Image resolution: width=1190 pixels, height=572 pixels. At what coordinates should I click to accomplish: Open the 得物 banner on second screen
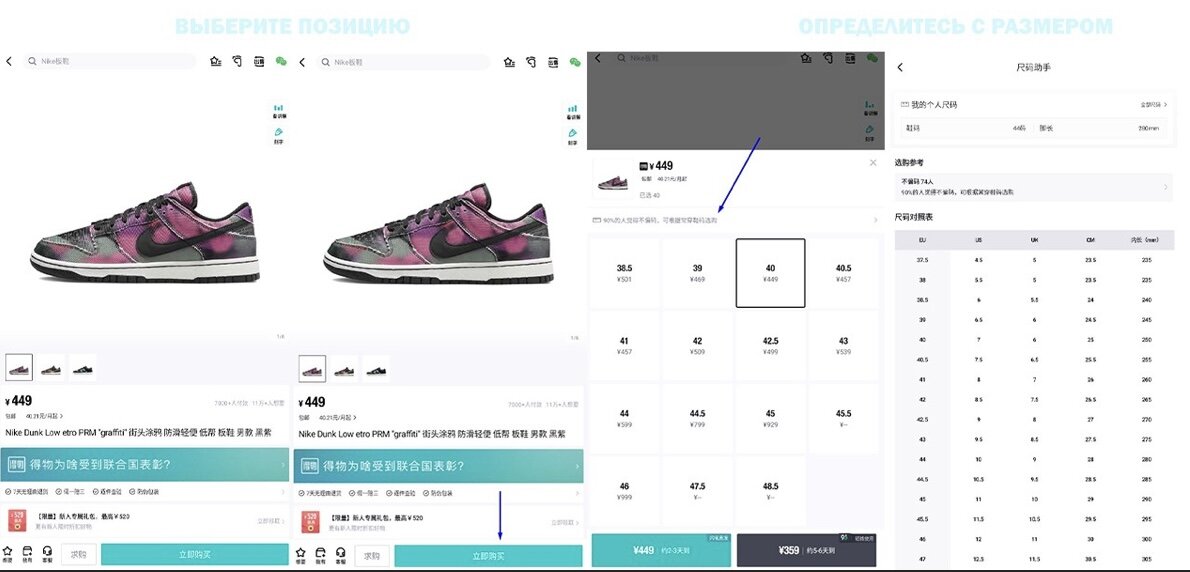click(x=439, y=466)
